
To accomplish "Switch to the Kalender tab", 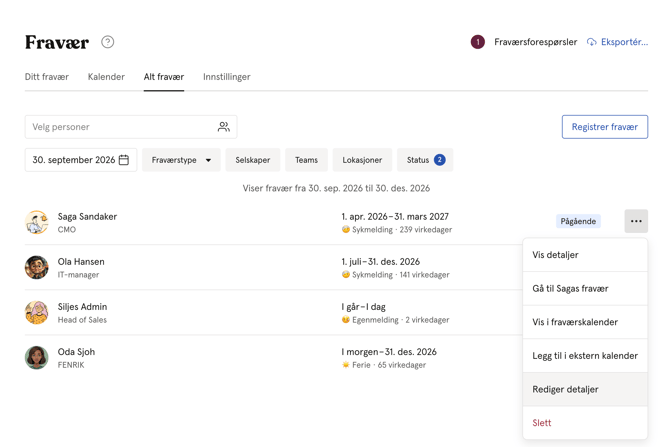I will [106, 77].
